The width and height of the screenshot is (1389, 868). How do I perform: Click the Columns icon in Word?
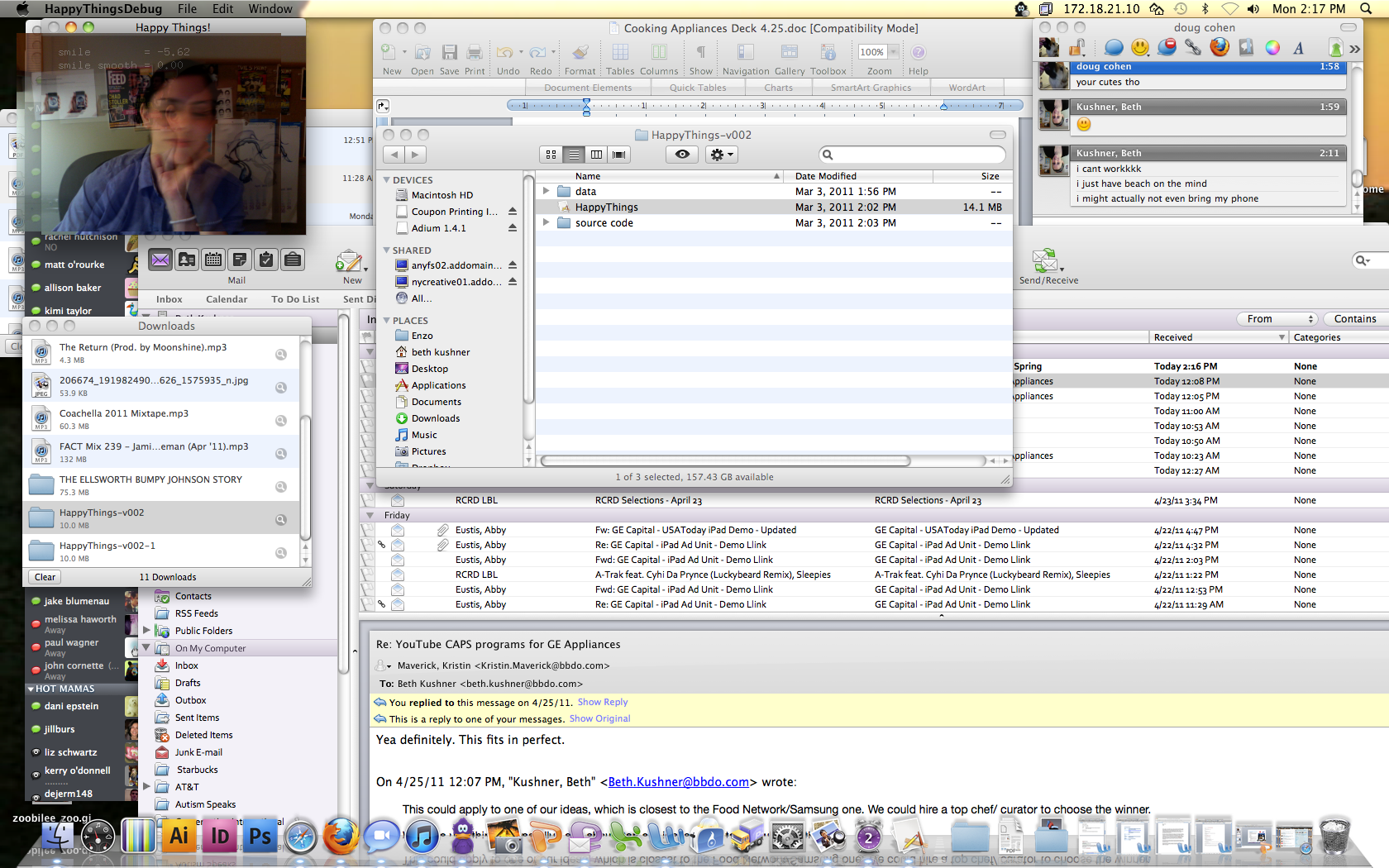tap(659, 52)
